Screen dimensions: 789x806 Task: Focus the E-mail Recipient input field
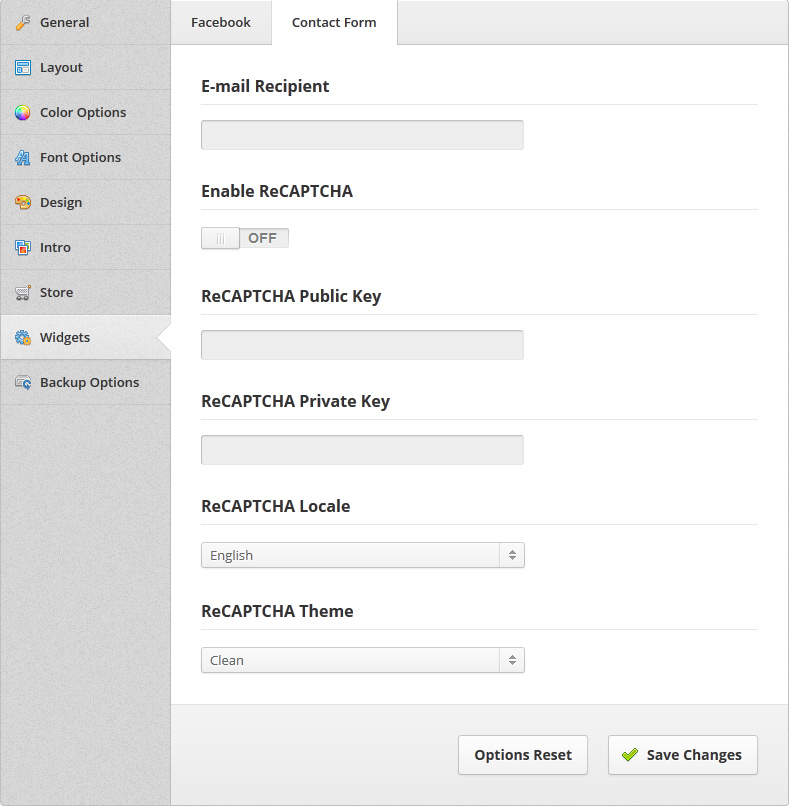pyautogui.click(x=362, y=135)
